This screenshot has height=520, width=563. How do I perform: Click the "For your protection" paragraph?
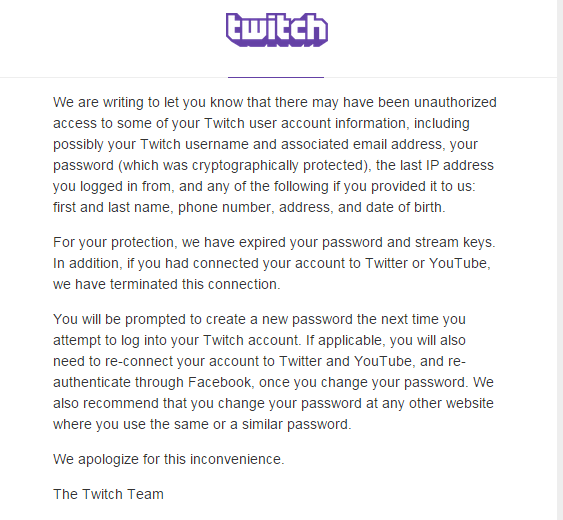tap(274, 263)
